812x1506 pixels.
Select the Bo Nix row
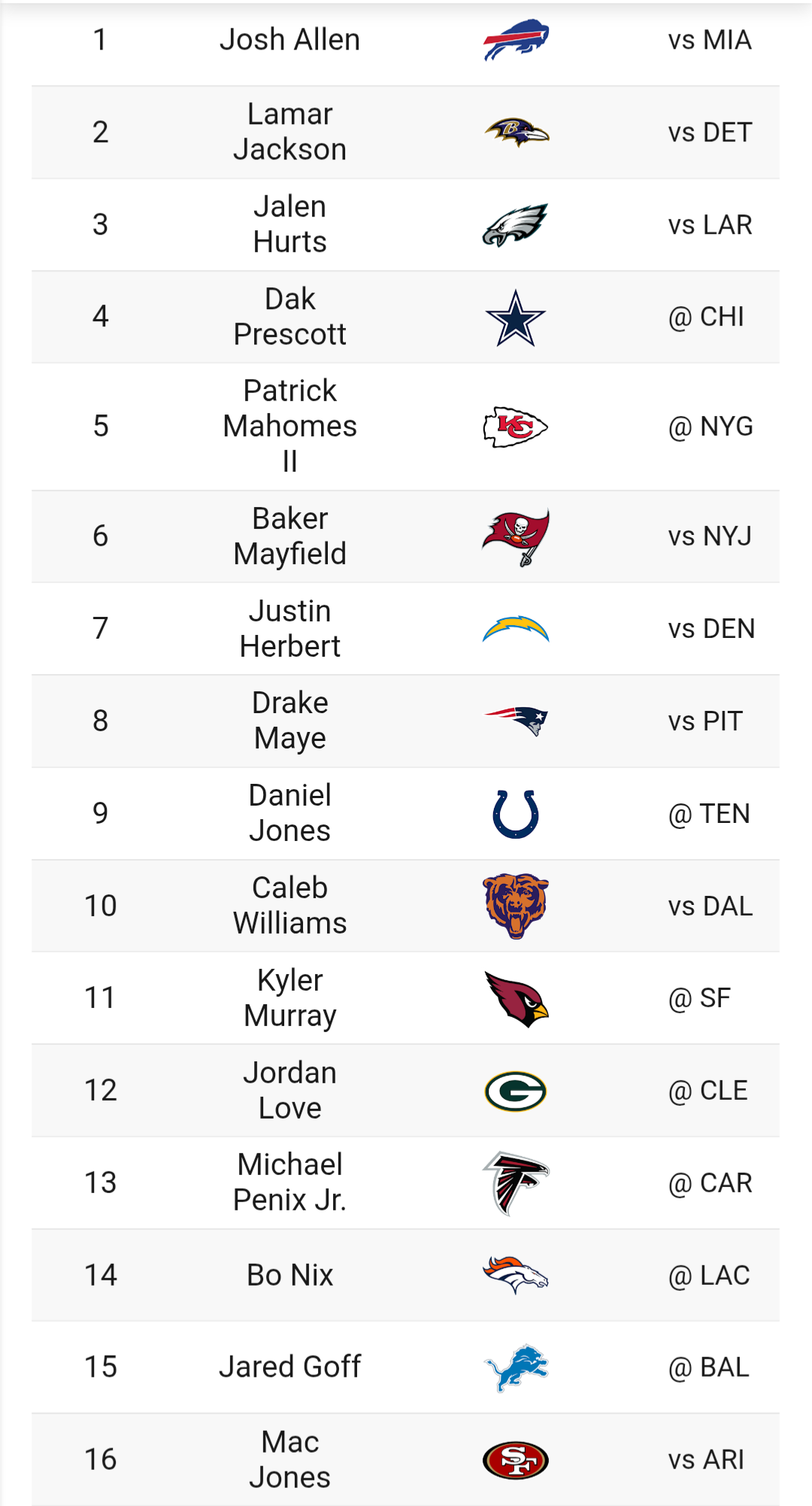point(405,1275)
